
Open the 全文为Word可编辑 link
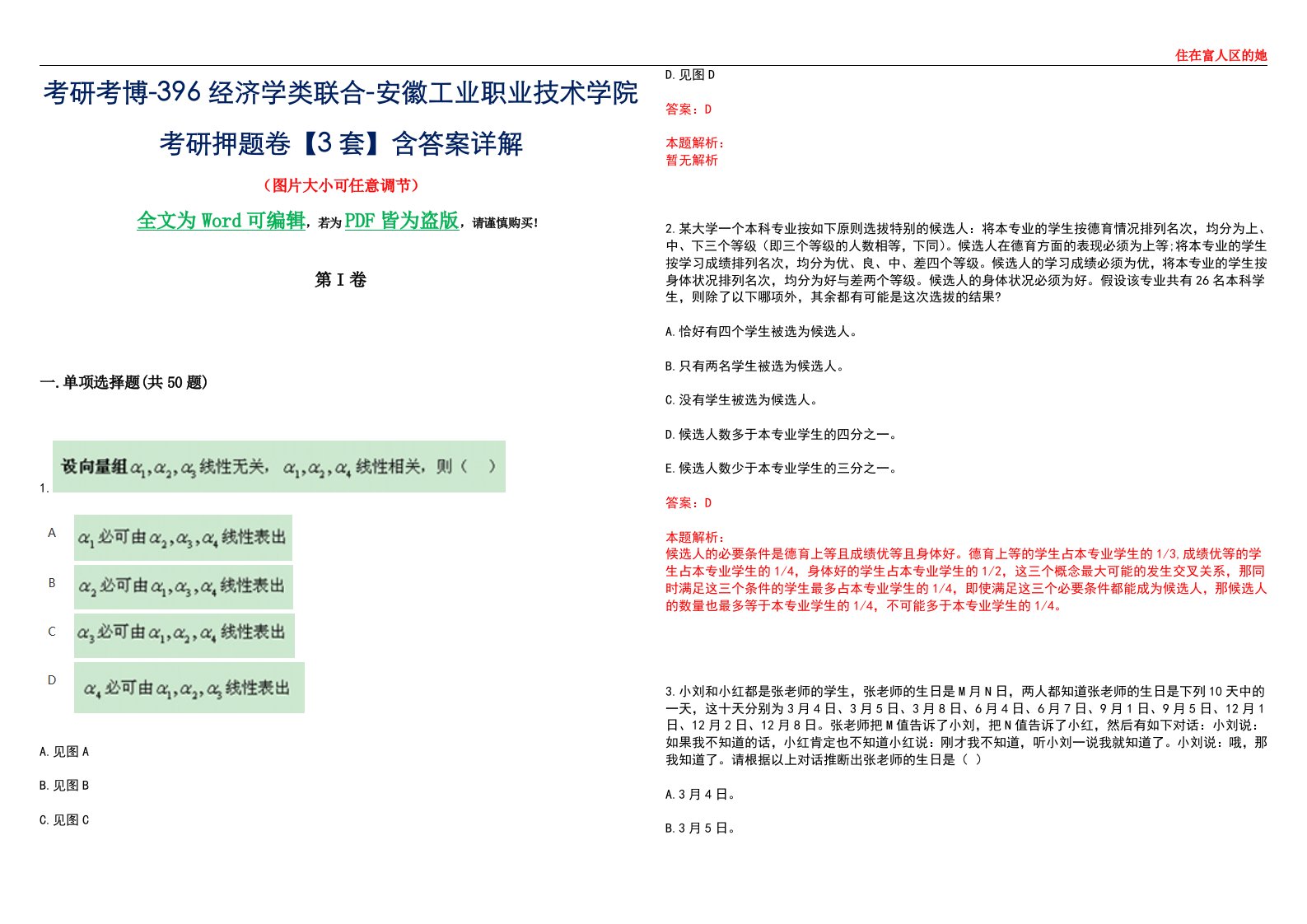(221, 221)
